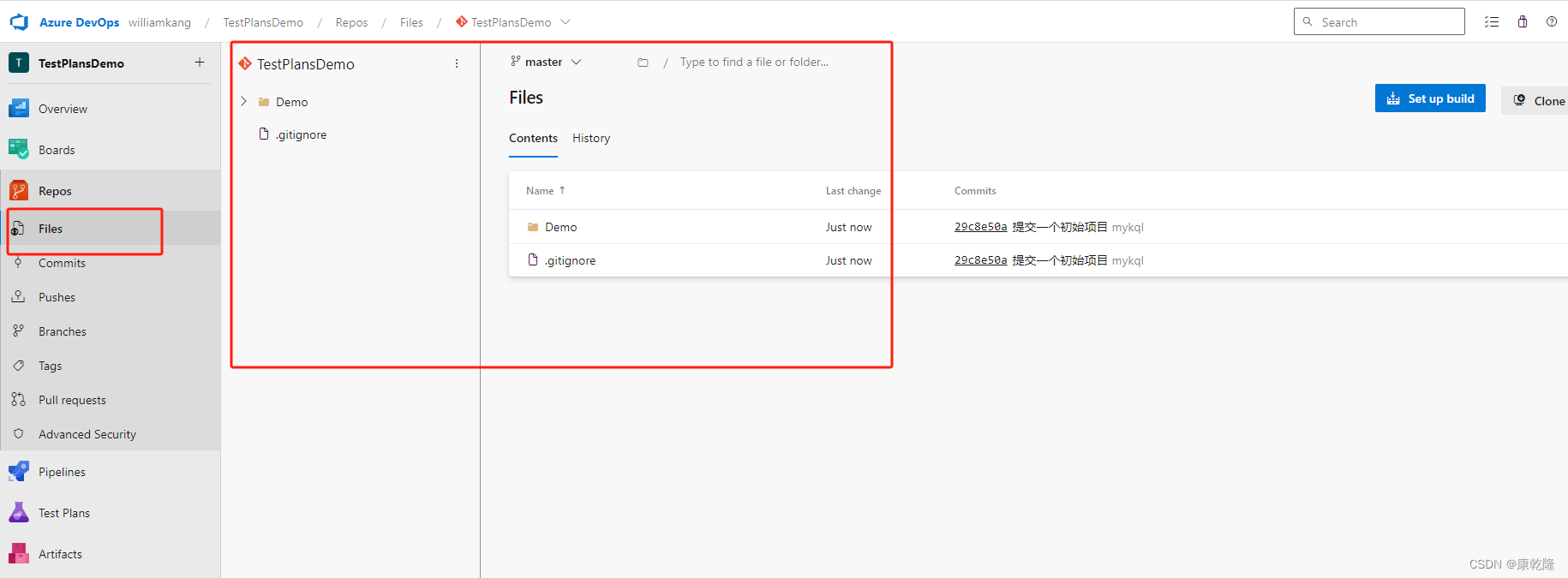The image size is (1568, 578).
Task: Sort the file list by Name column
Action: (x=546, y=191)
